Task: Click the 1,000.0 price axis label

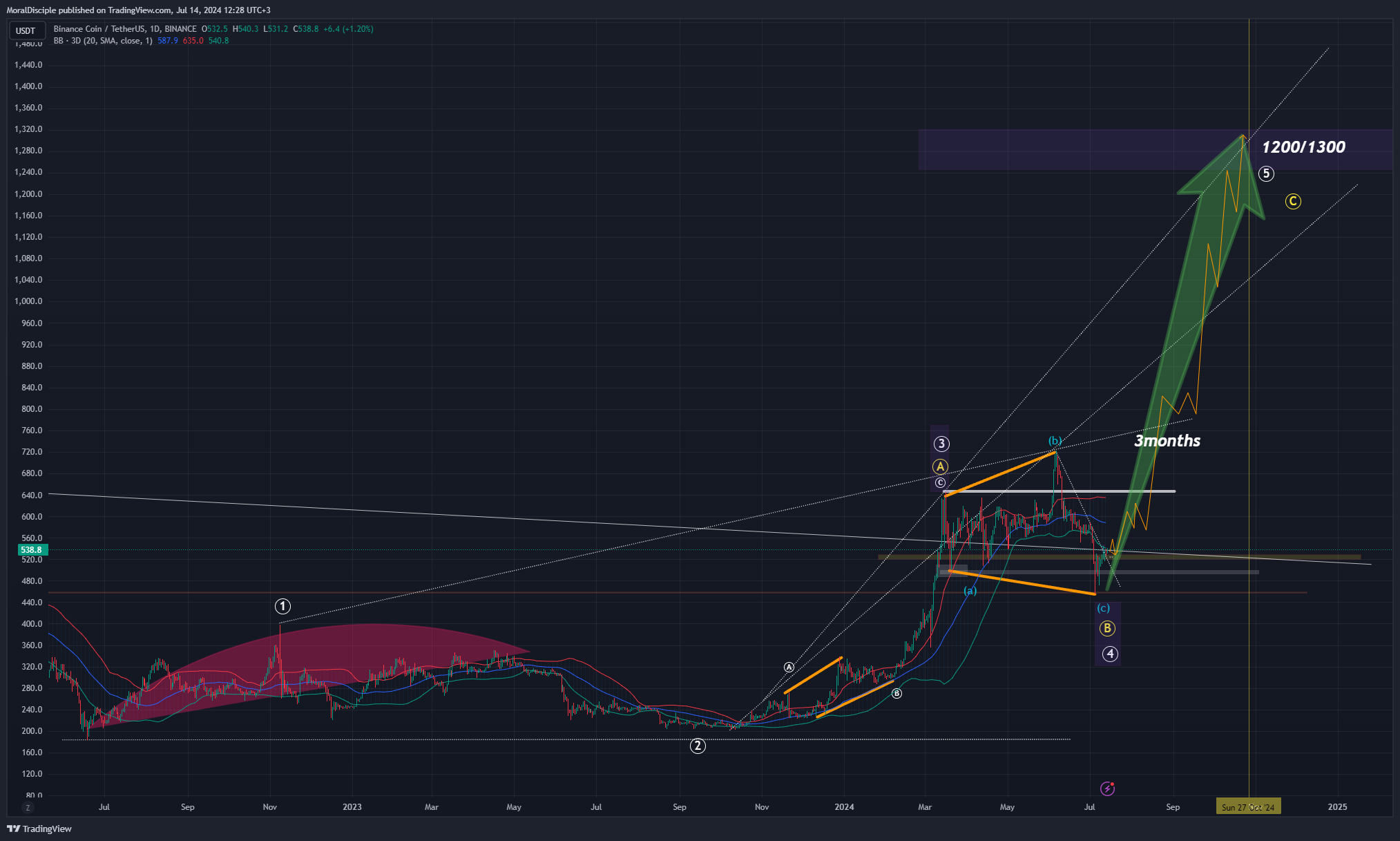Action: [28, 301]
